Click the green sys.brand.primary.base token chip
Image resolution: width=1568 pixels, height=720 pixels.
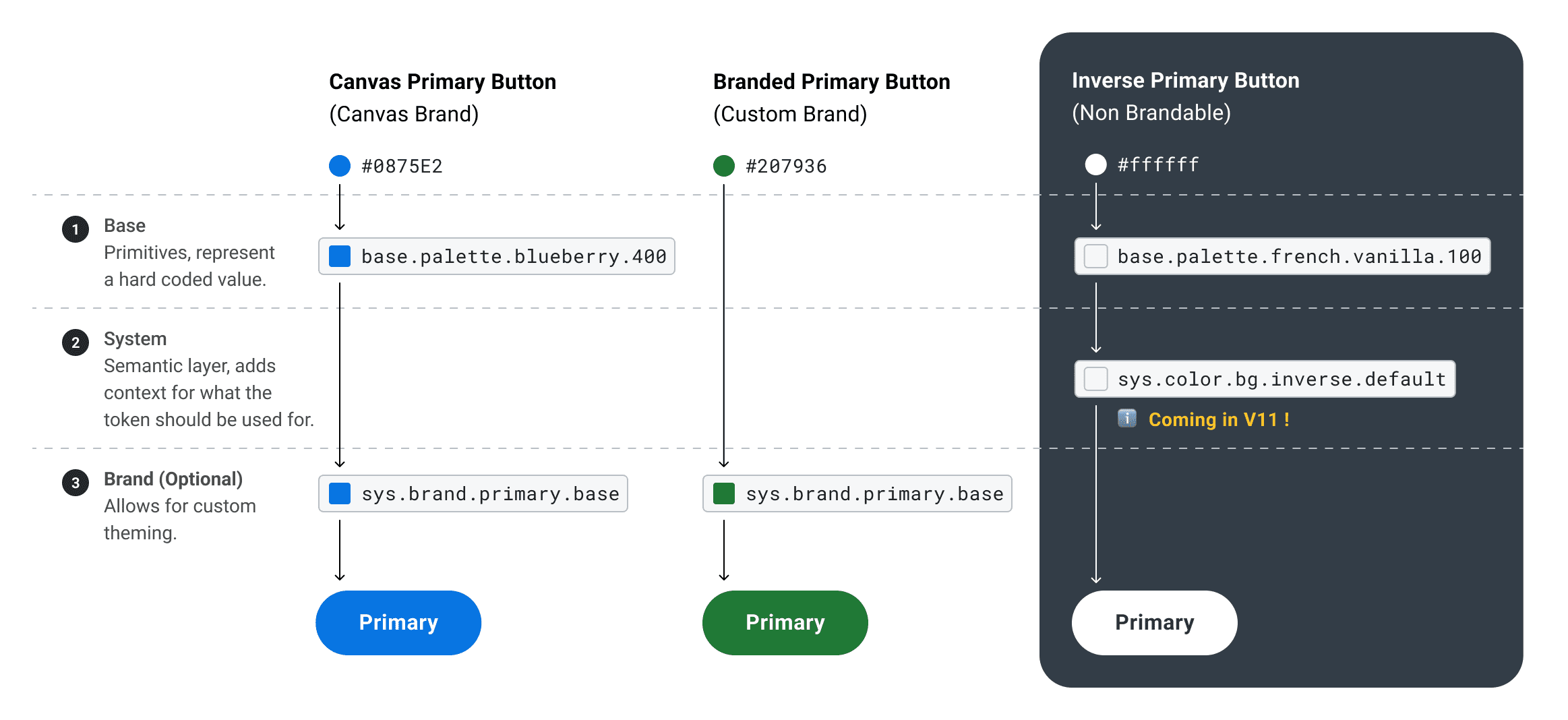(857, 493)
